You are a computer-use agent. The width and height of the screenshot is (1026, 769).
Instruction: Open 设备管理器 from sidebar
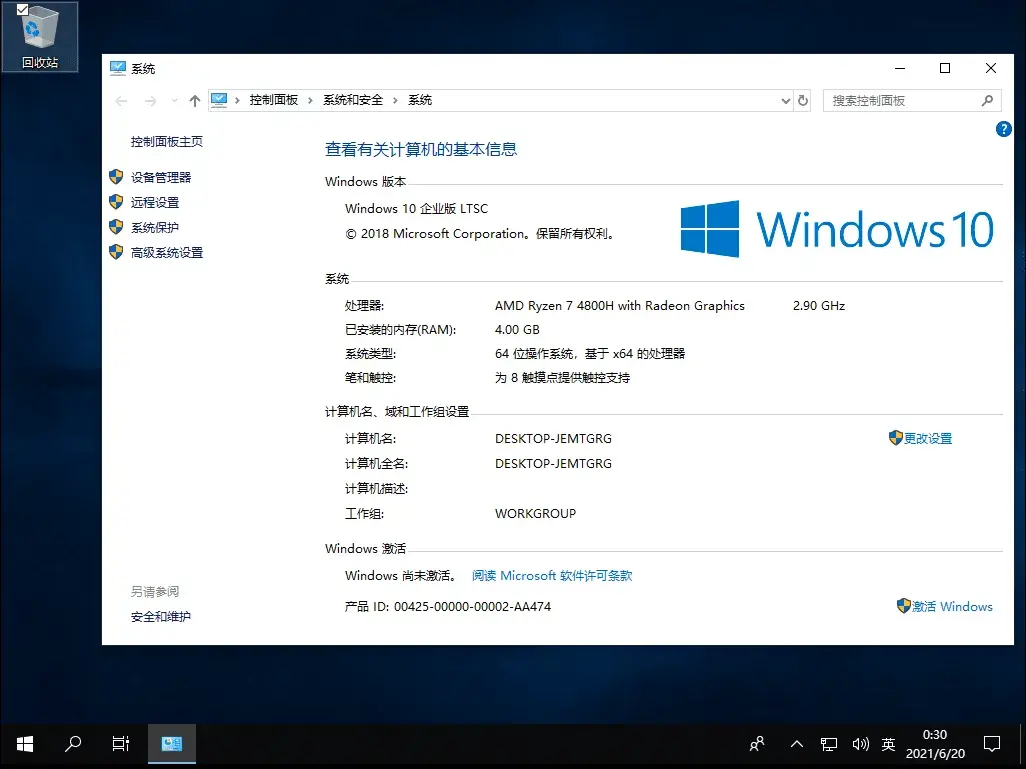point(161,177)
